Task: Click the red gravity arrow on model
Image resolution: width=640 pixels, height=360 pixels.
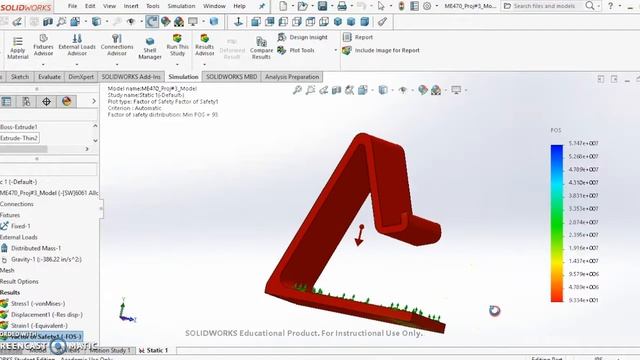Action: 360,235
